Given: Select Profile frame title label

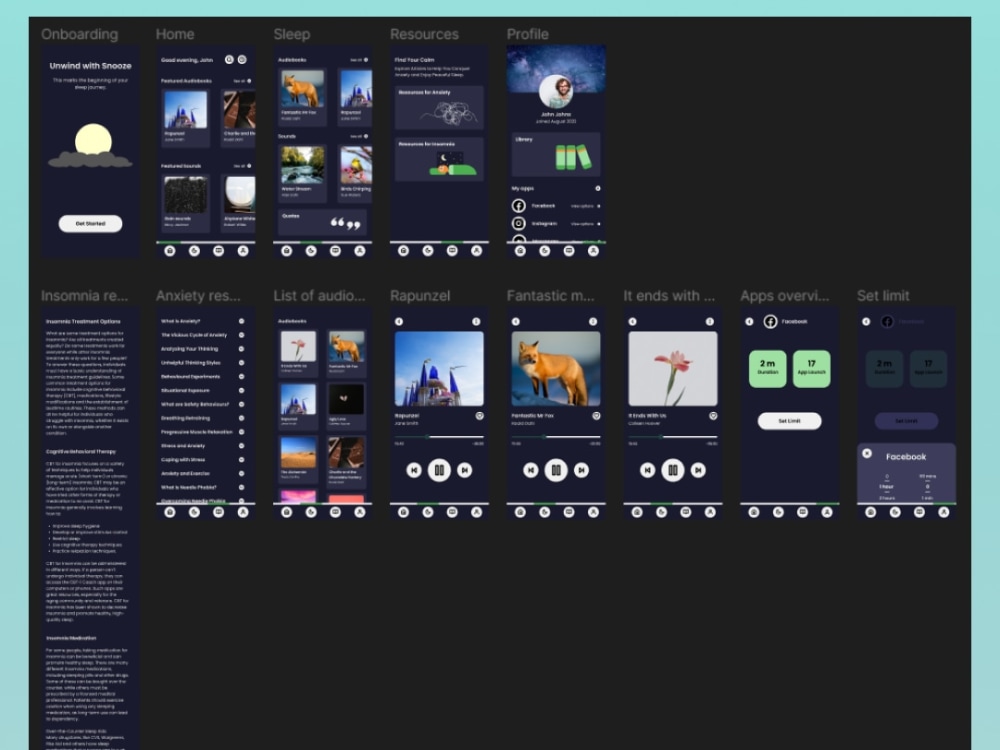Looking at the screenshot, I should coord(527,34).
